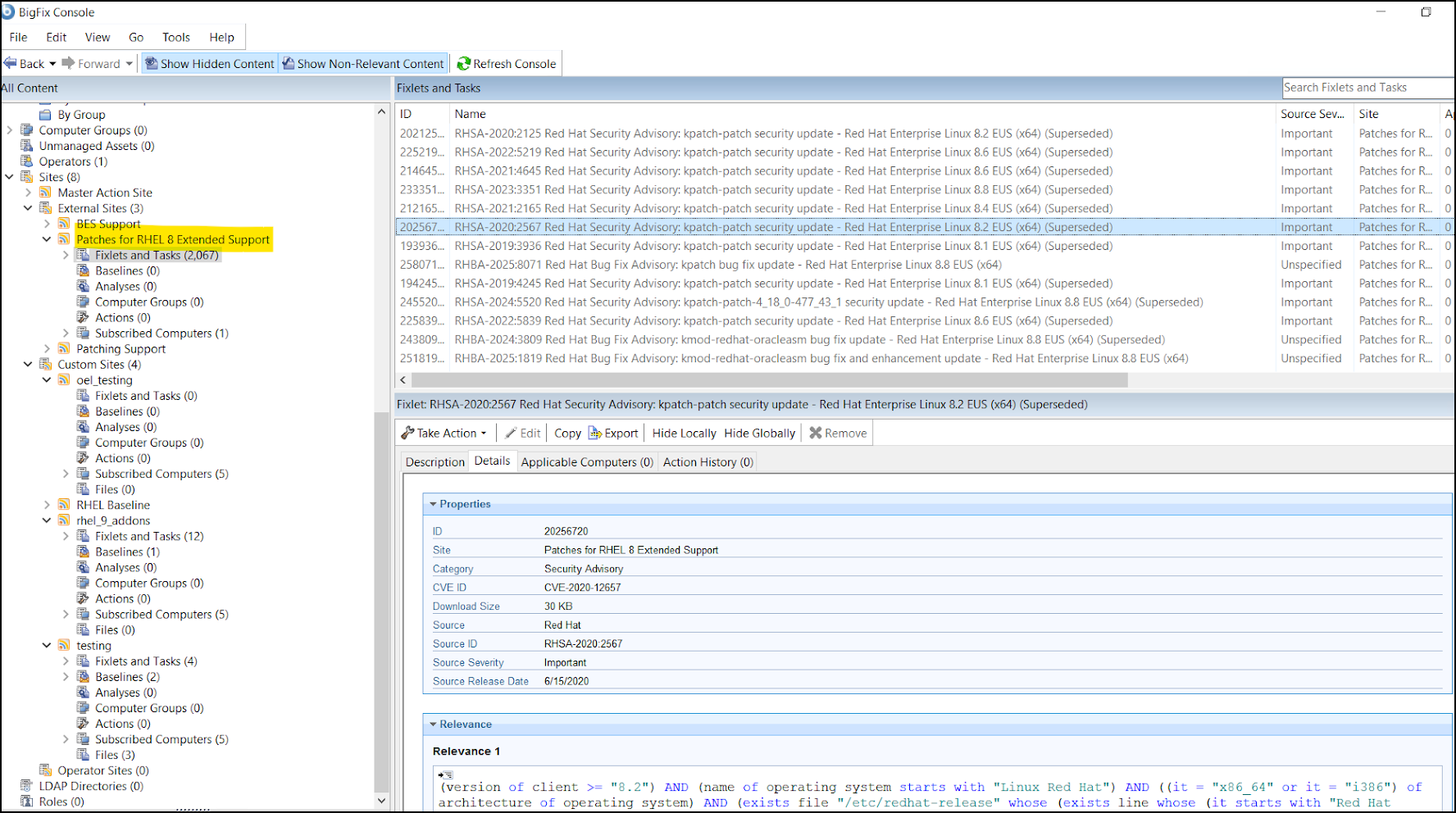Collapse the Properties section
This screenshot has height=813, width=1456.
click(x=434, y=503)
